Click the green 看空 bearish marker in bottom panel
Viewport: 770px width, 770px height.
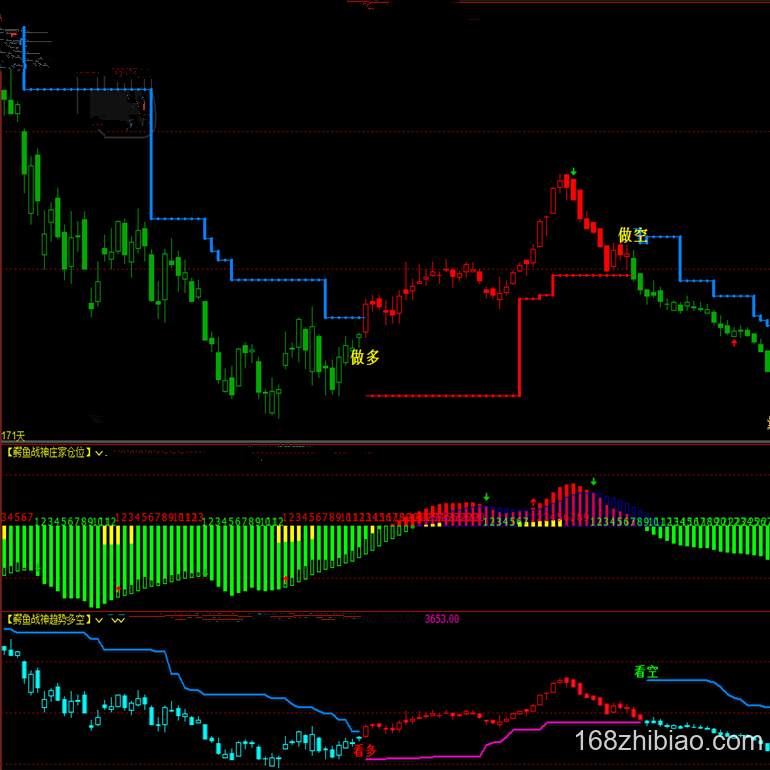[x=647, y=672]
